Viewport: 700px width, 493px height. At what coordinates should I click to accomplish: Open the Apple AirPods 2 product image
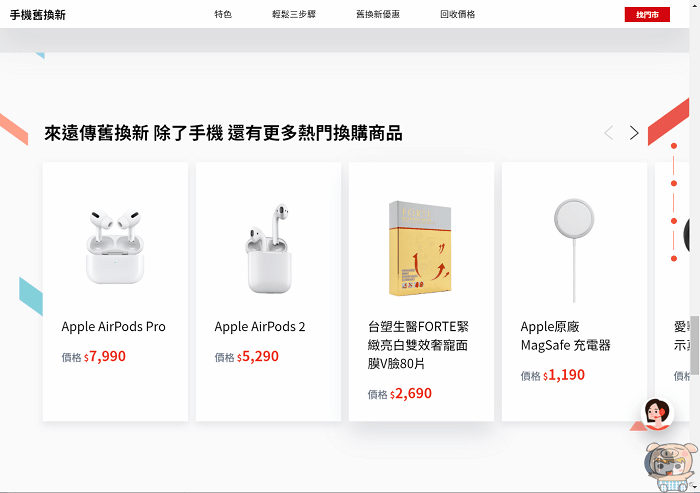click(x=268, y=248)
